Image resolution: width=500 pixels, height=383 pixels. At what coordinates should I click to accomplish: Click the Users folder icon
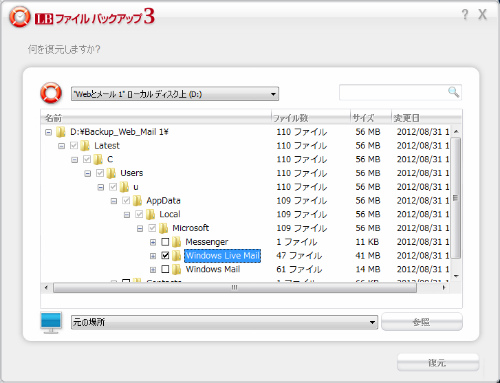pos(111,173)
